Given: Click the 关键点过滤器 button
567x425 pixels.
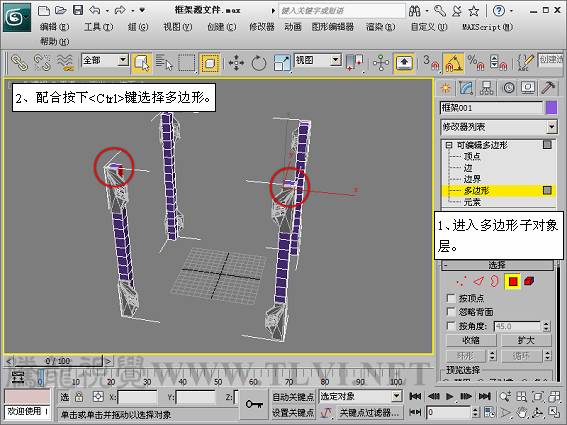Looking at the screenshot, I should tap(369, 412).
